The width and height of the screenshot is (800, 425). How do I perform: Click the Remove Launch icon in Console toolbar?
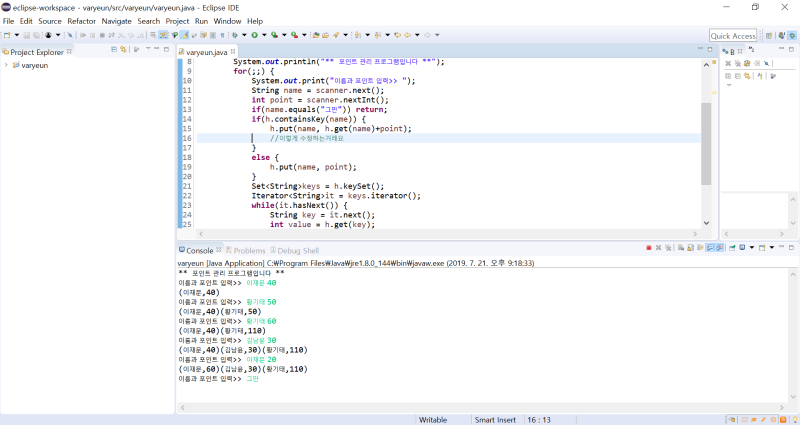(x=659, y=247)
